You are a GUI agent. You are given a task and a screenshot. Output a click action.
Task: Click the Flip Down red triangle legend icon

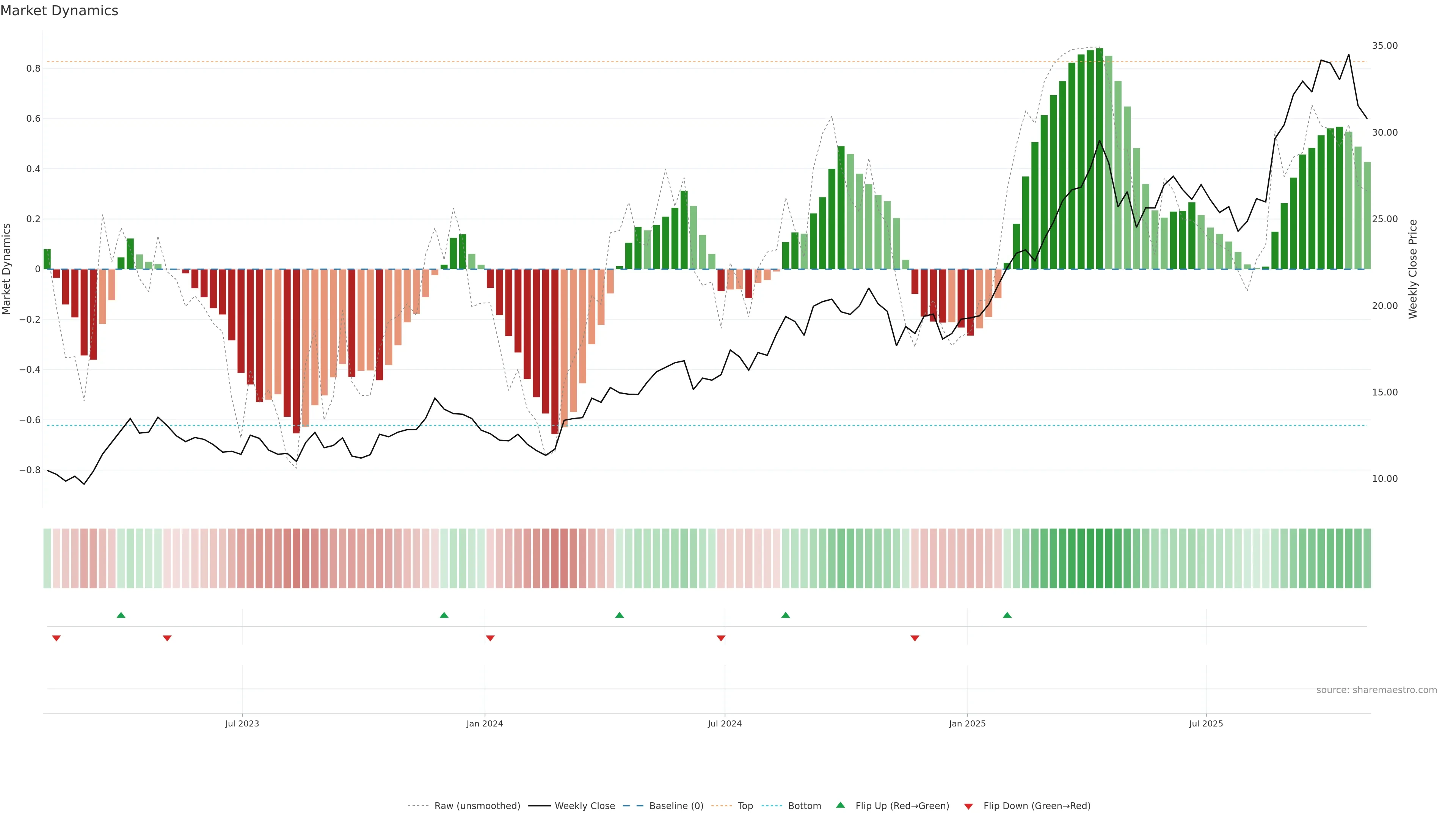click(x=968, y=806)
